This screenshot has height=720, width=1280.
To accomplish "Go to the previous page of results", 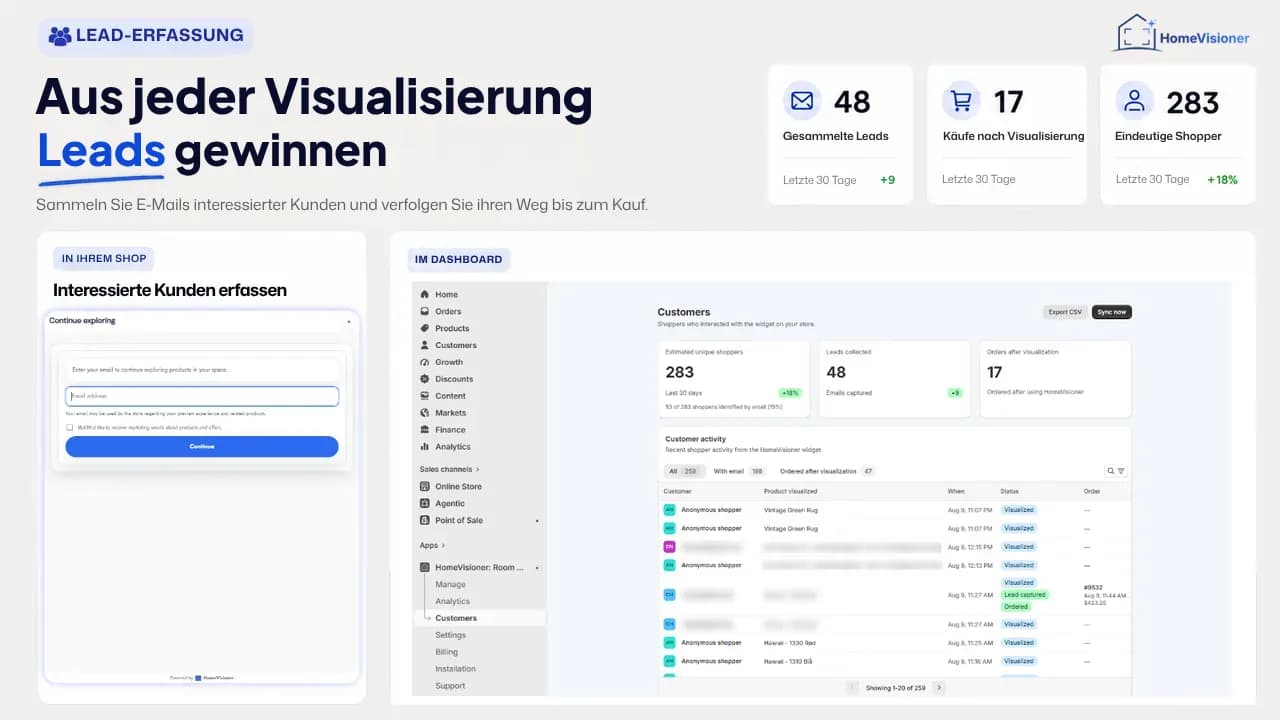I will tap(852, 688).
